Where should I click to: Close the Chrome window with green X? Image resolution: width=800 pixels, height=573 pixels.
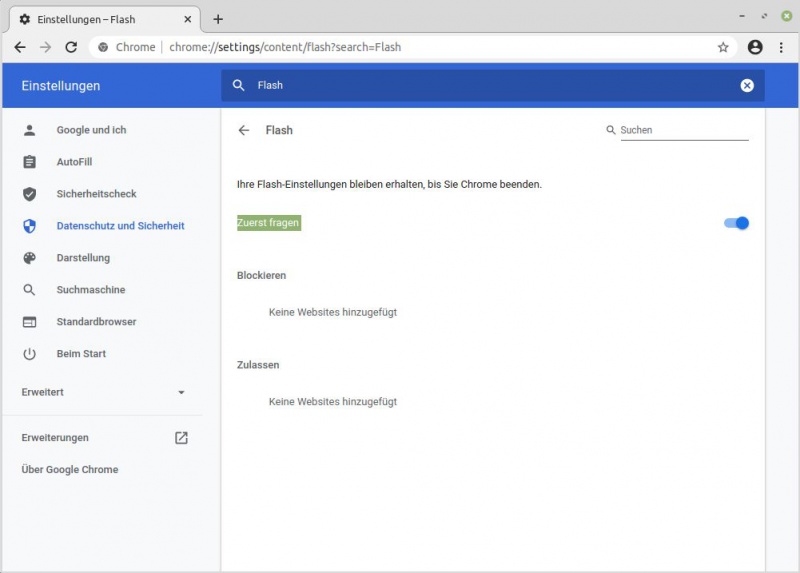click(787, 16)
